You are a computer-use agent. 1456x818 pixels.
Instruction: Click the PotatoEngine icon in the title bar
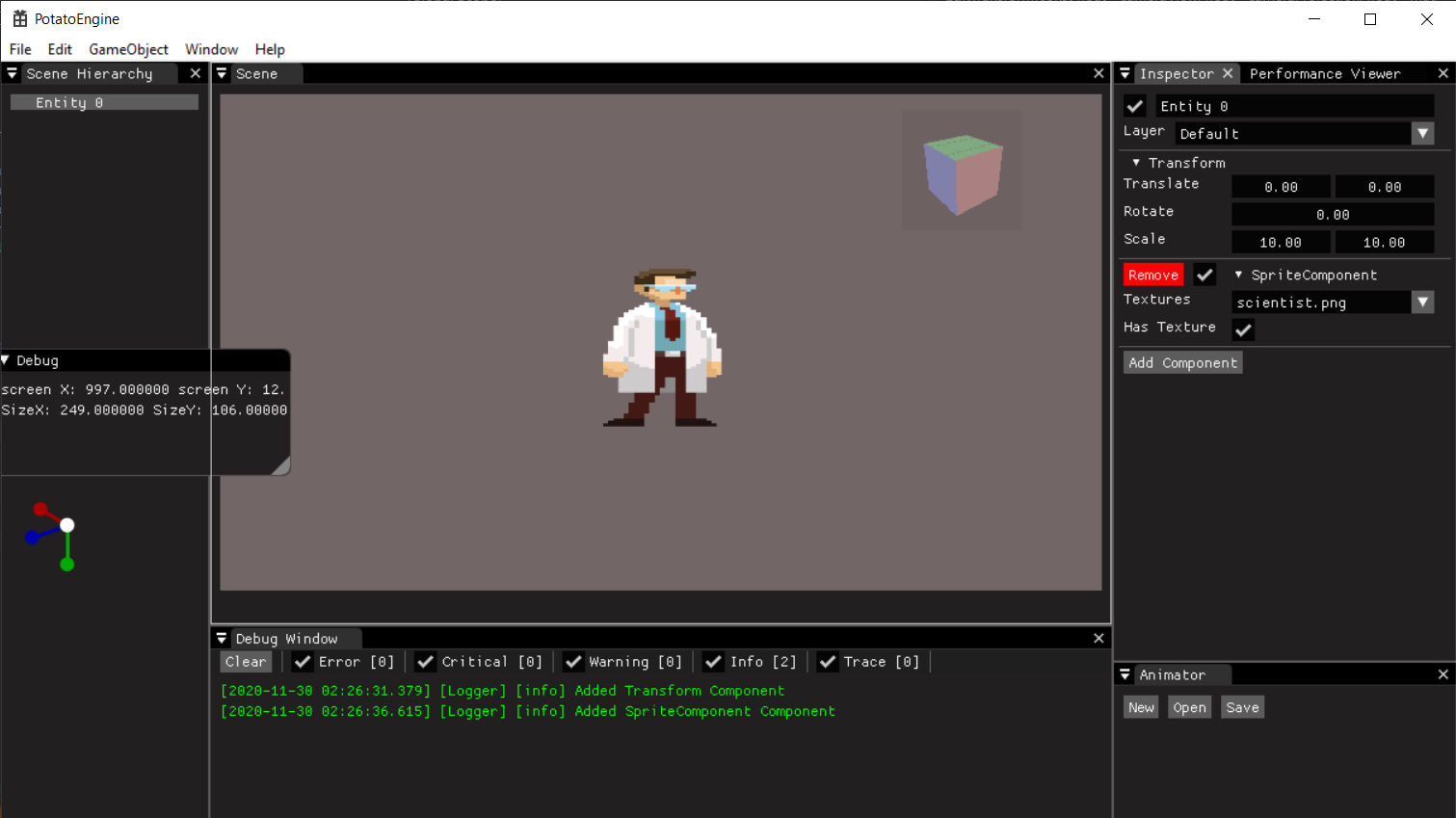tap(18, 17)
